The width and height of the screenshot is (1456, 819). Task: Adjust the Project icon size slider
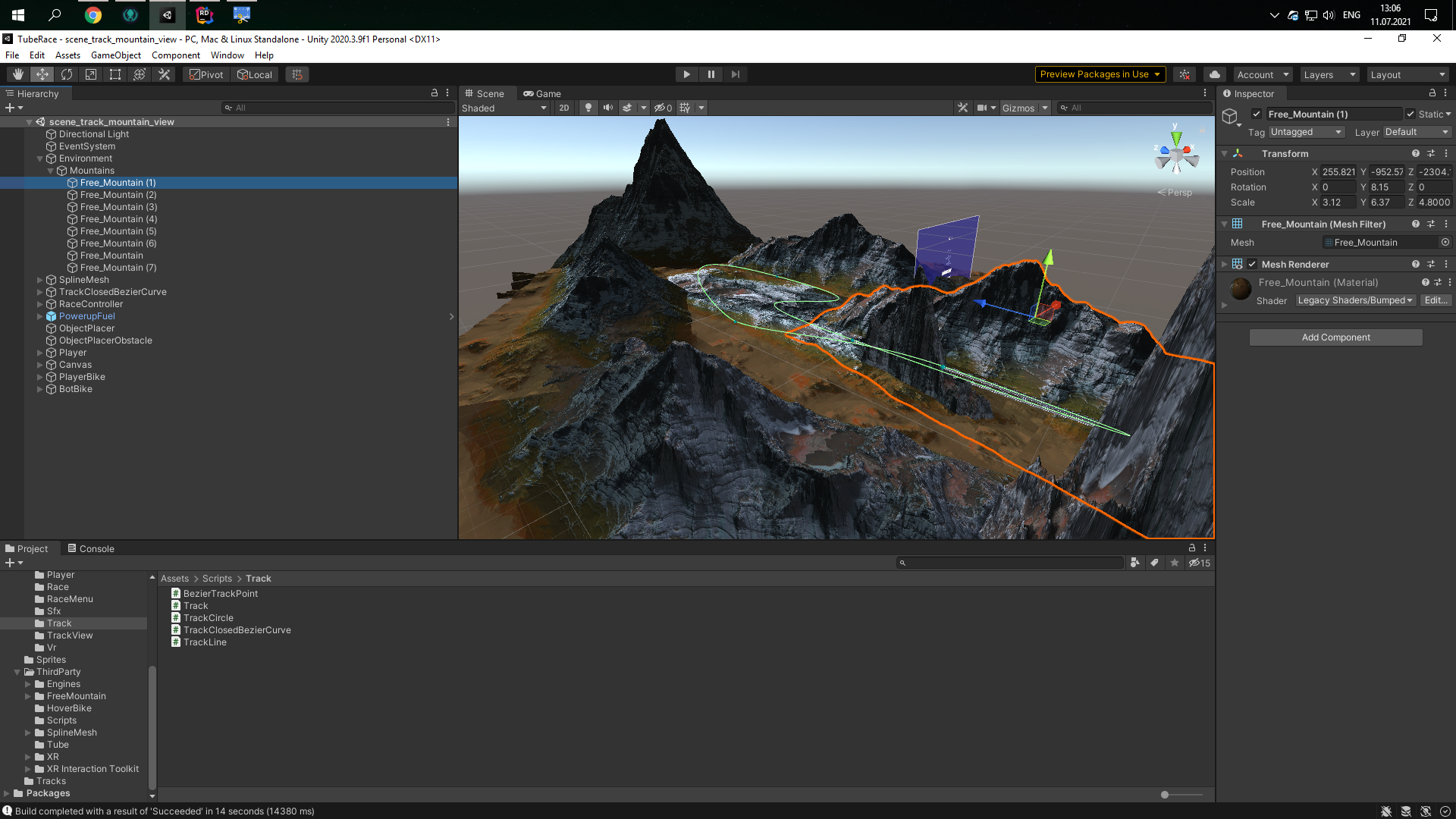1165,795
